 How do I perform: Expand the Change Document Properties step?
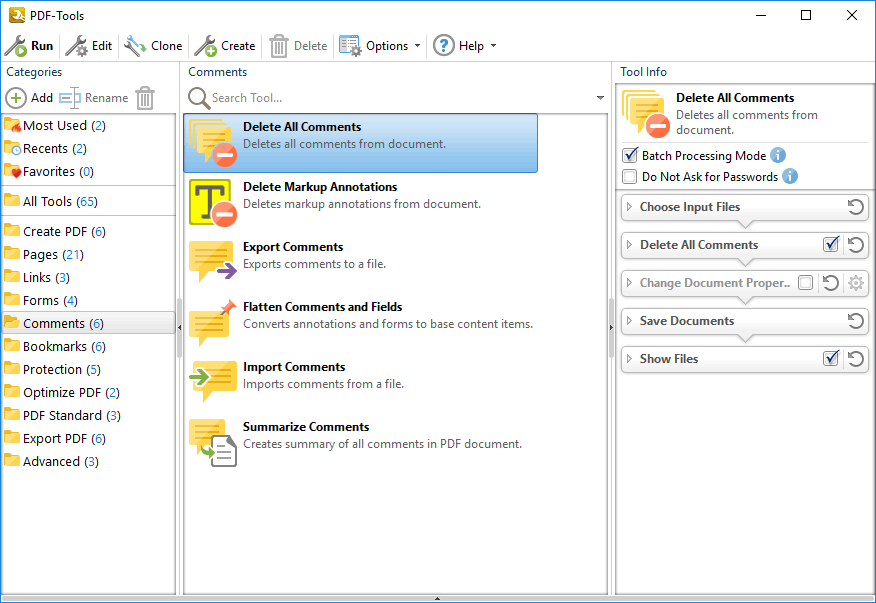pos(629,283)
